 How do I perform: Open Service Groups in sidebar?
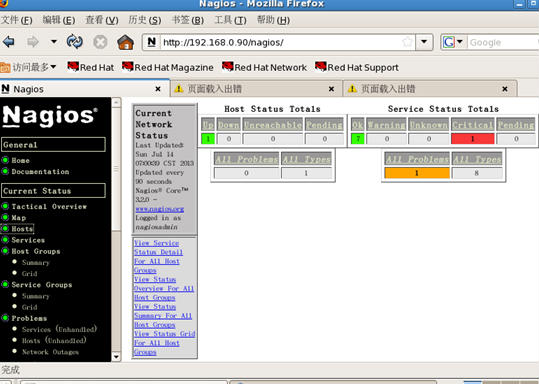tap(42, 285)
